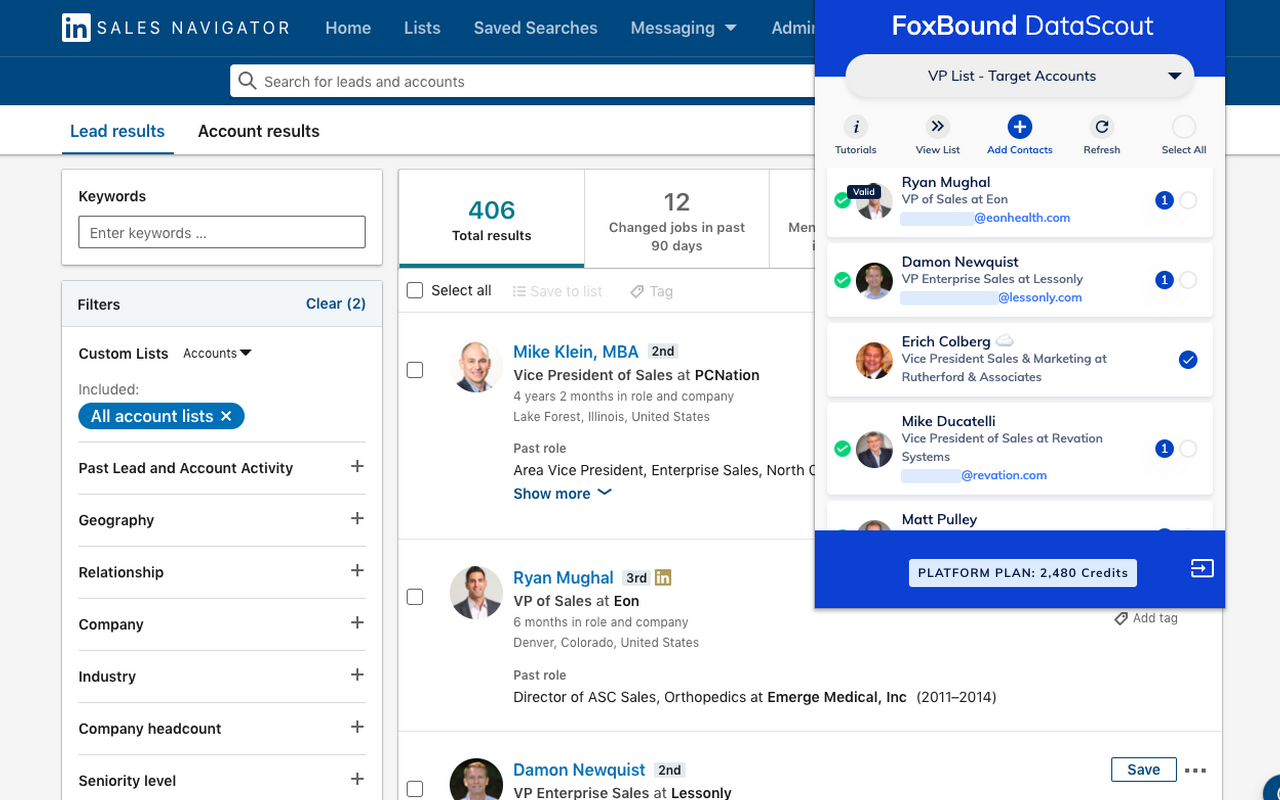Check the box for Damon Newquist result

click(415, 789)
